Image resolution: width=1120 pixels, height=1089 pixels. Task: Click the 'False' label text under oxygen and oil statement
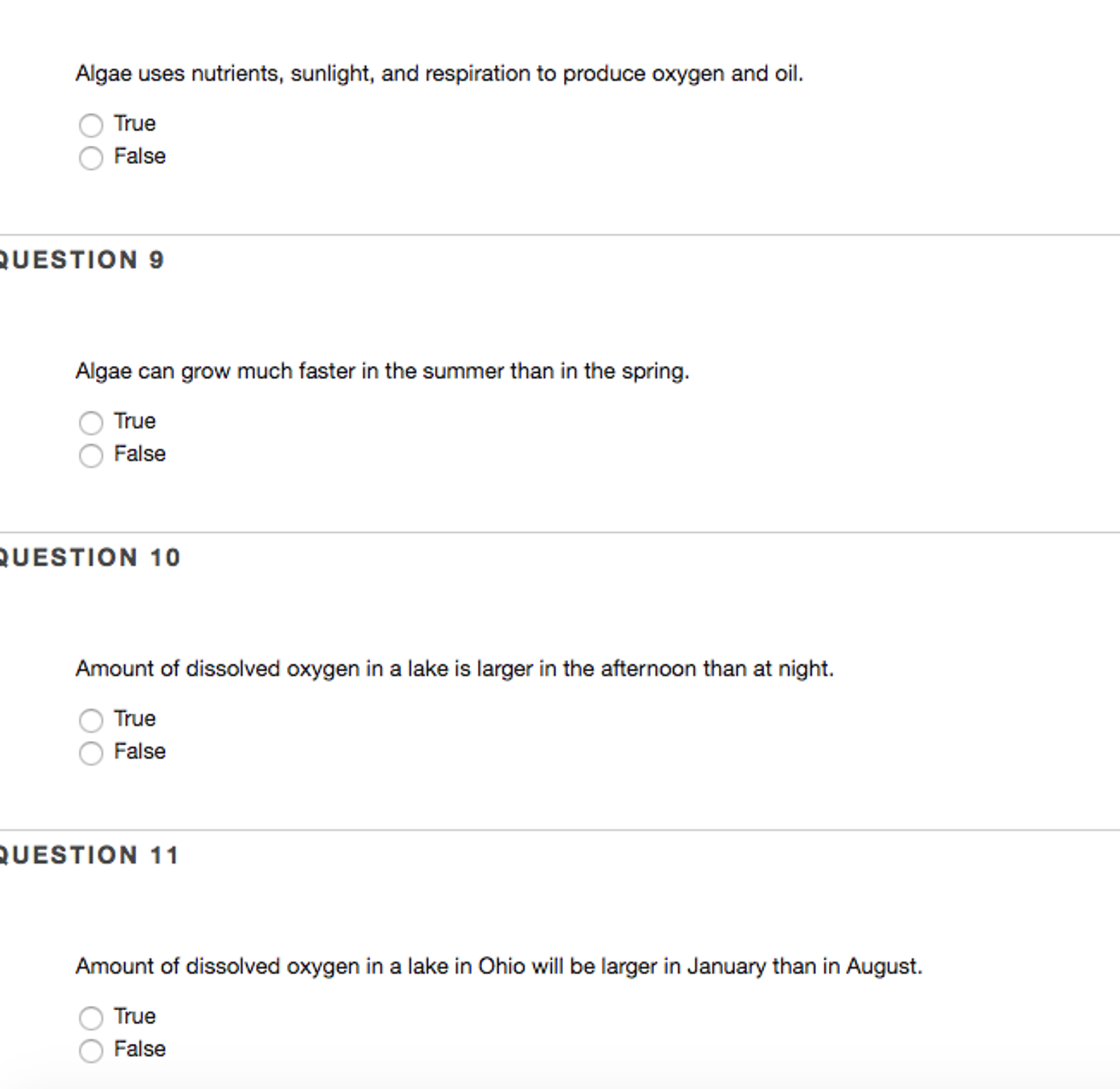click(x=140, y=156)
